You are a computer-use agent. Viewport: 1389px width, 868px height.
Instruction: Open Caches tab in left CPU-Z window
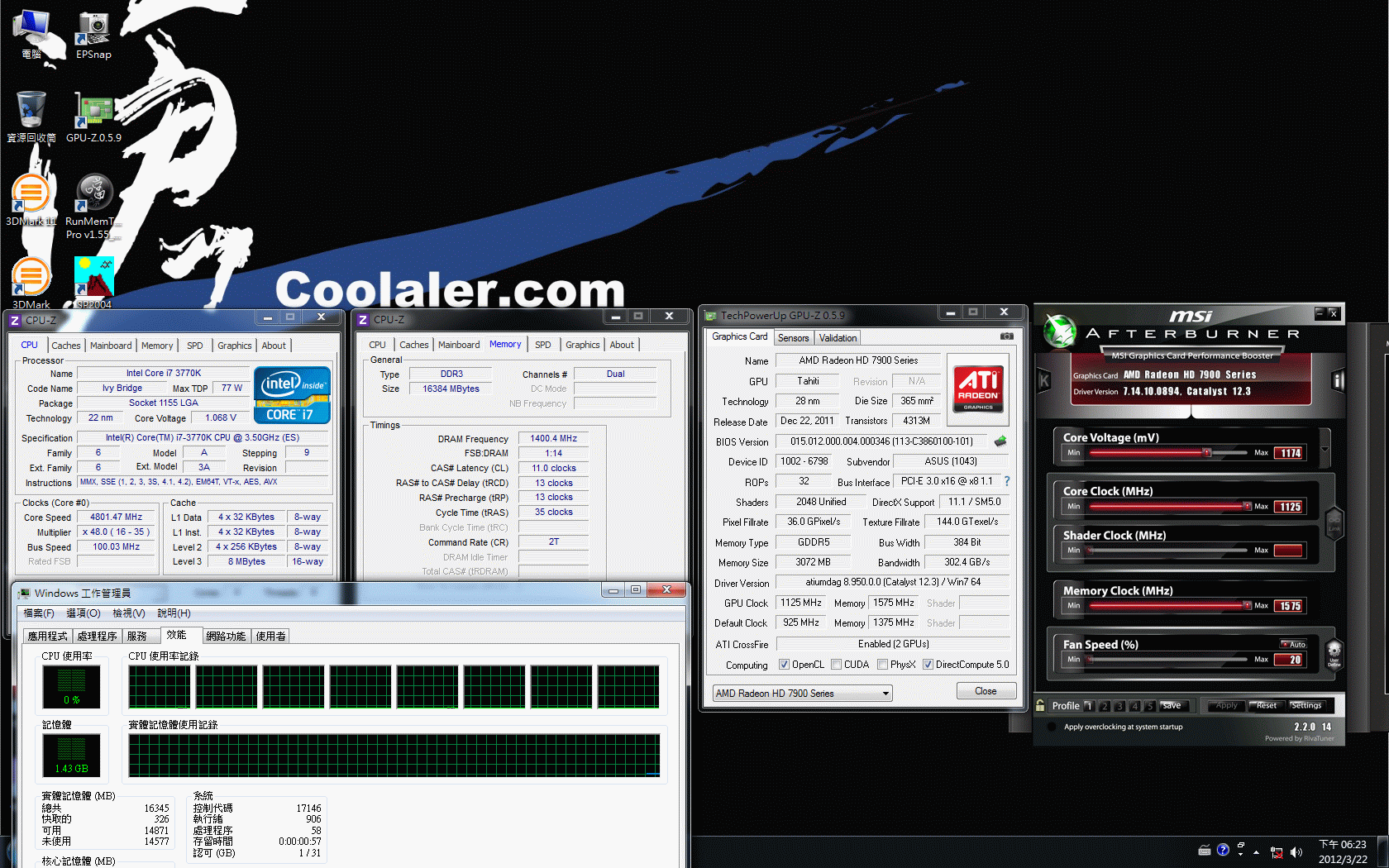65,346
